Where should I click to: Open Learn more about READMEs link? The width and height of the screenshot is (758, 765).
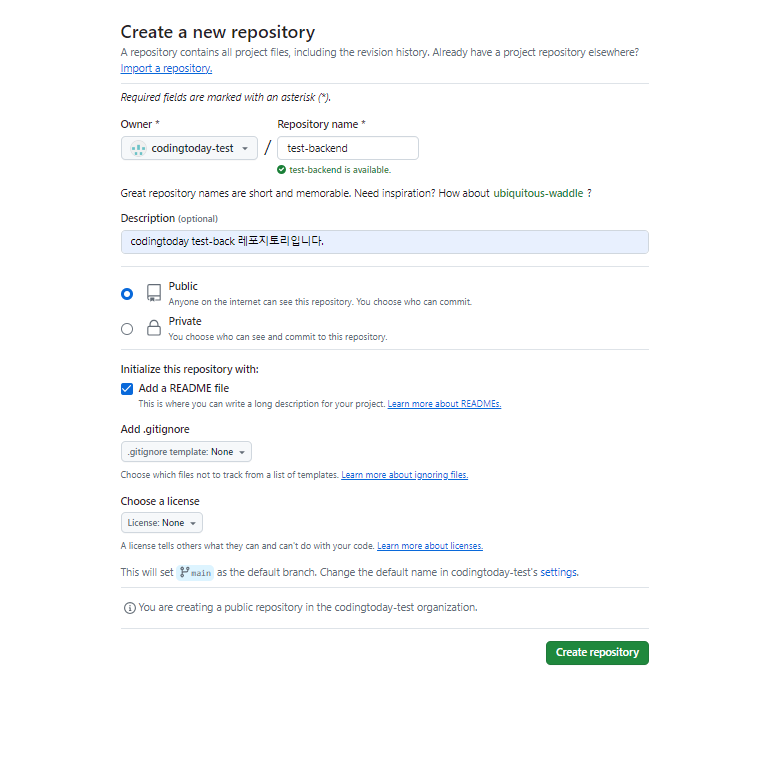(444, 404)
